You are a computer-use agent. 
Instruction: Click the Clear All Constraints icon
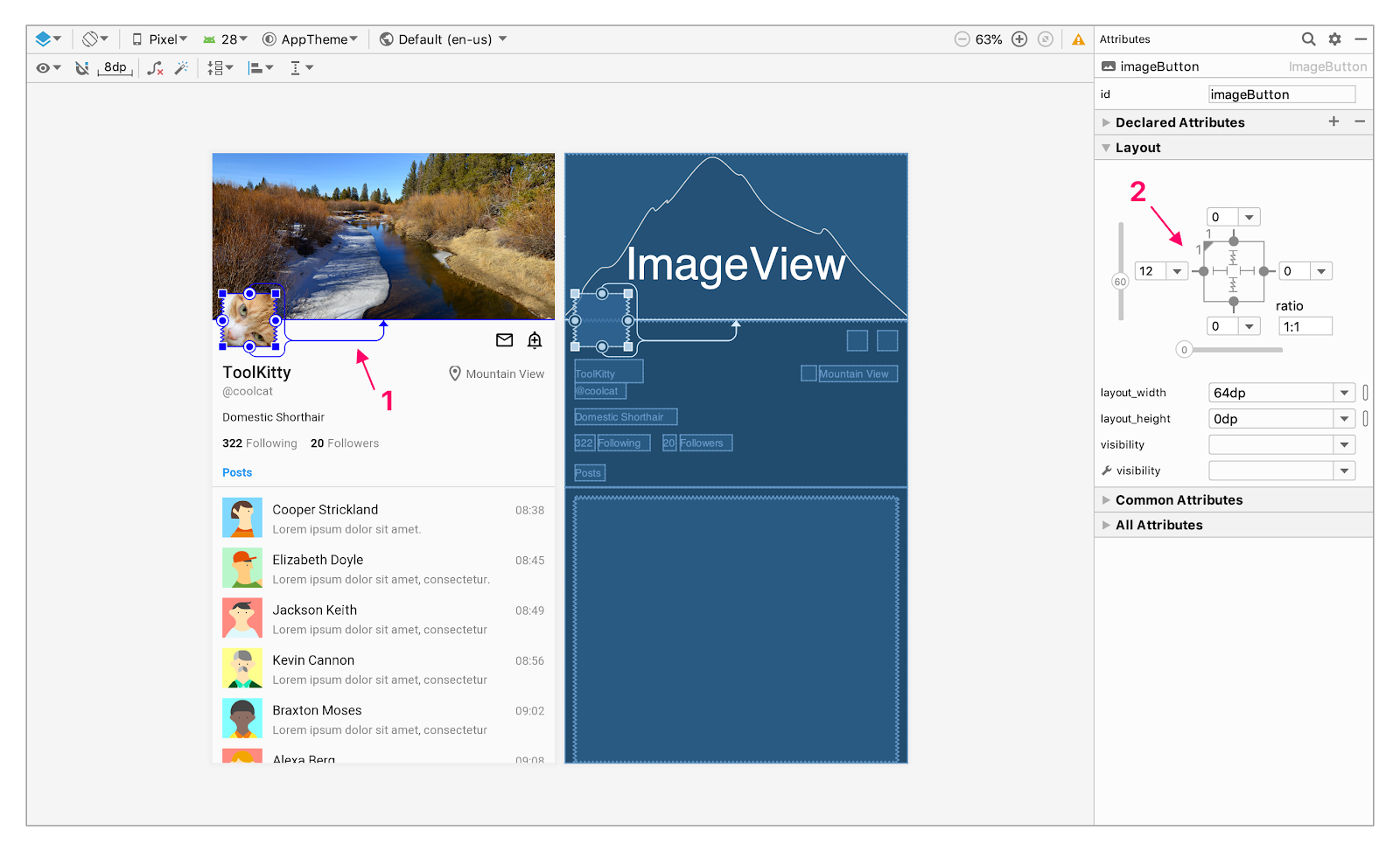pyautogui.click(x=156, y=67)
